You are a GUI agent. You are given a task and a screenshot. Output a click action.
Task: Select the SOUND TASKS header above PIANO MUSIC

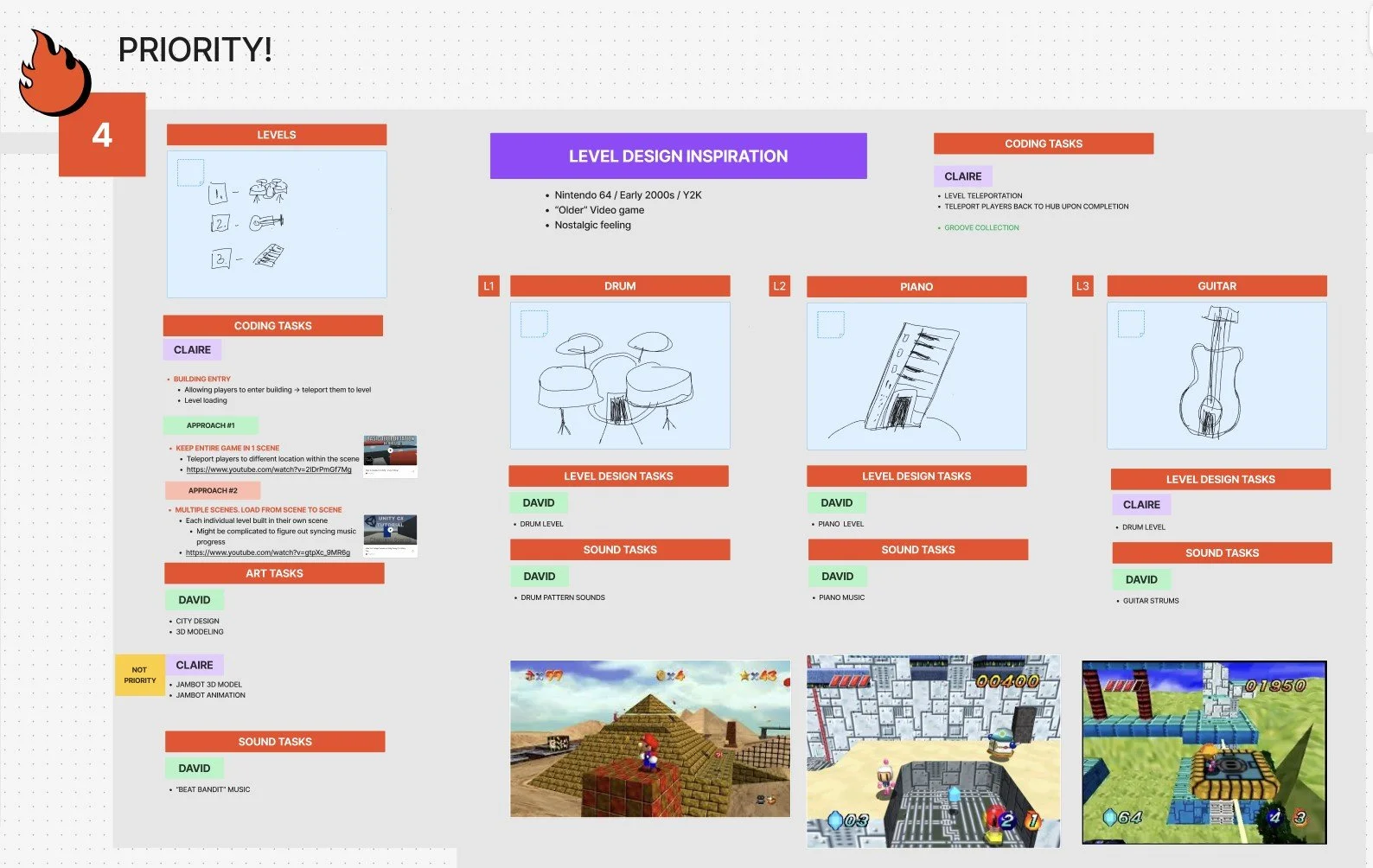pos(918,550)
